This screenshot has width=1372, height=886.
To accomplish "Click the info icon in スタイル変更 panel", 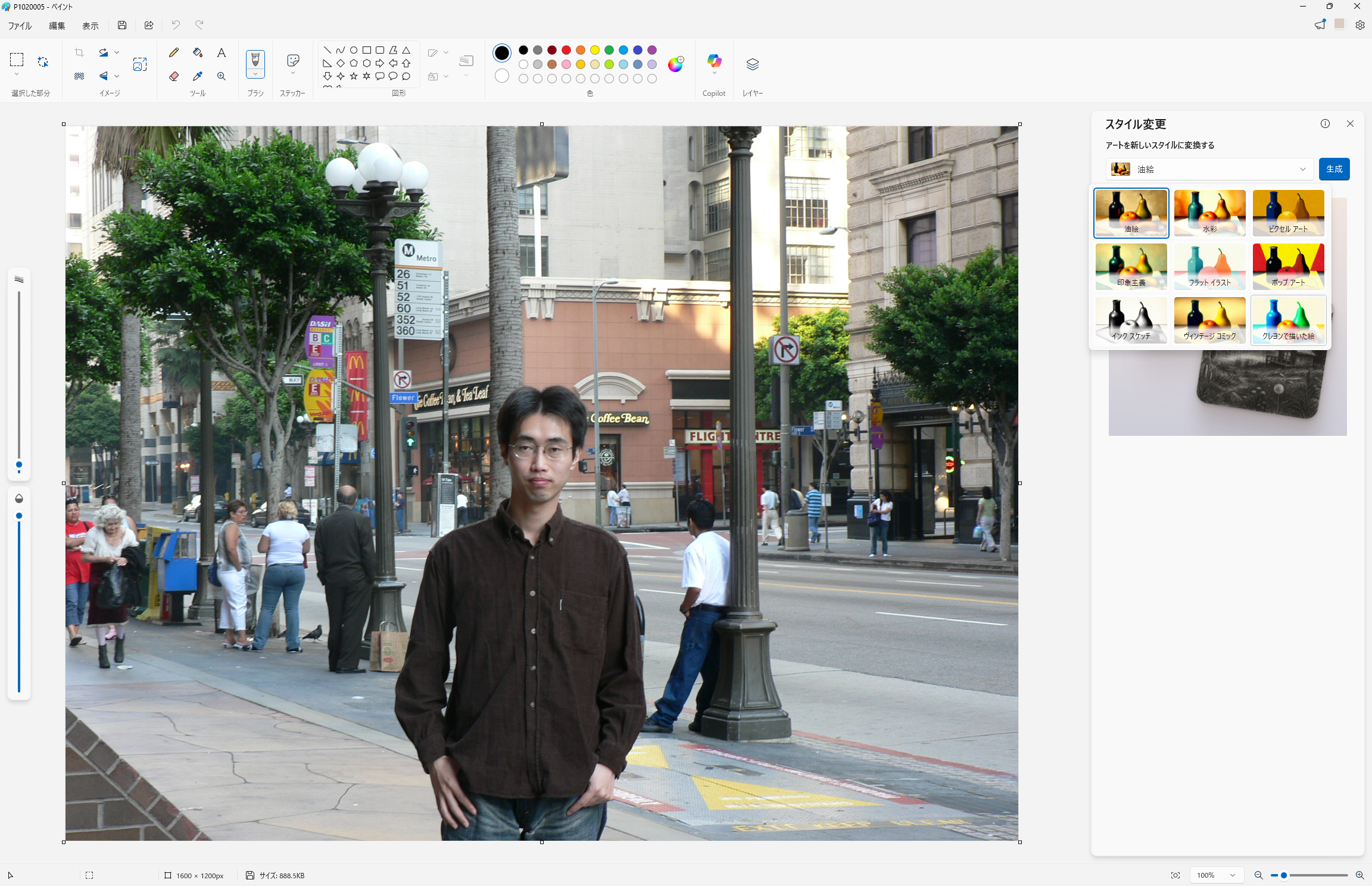I will pyautogui.click(x=1325, y=124).
